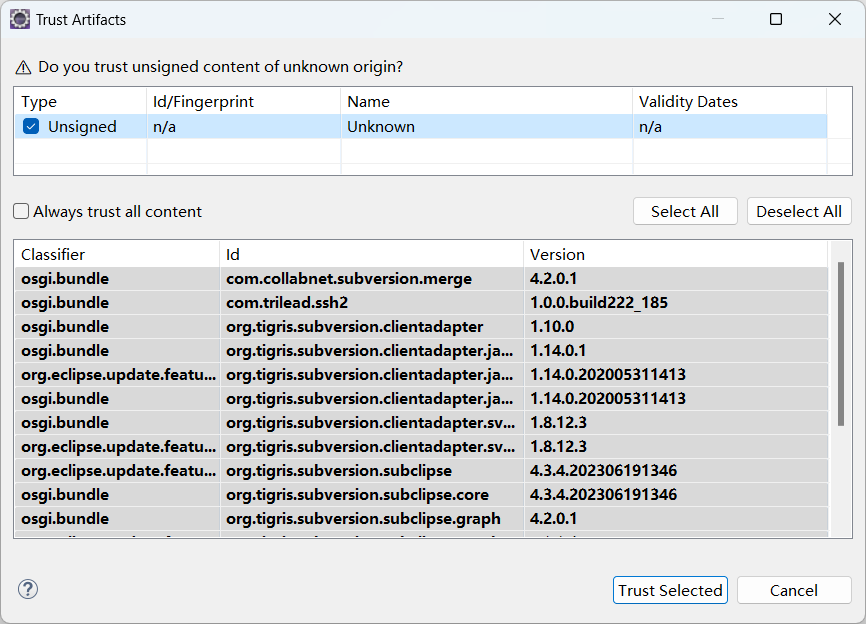This screenshot has width=866, height=624.
Task: Click osgi.bundle for com.trilead.ssh2
Action: click(x=65, y=303)
